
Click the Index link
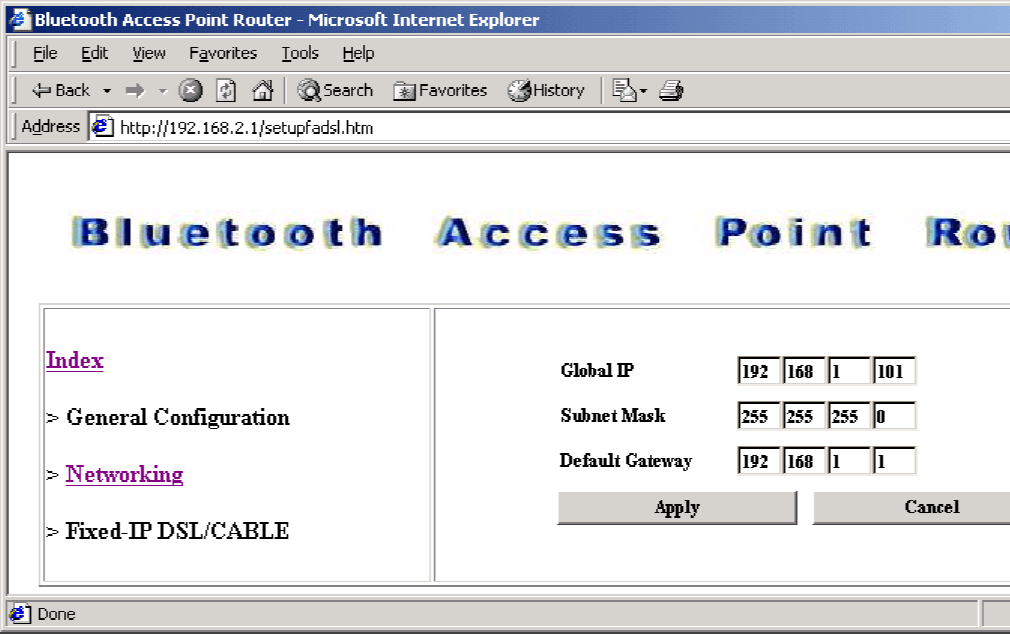(x=75, y=361)
